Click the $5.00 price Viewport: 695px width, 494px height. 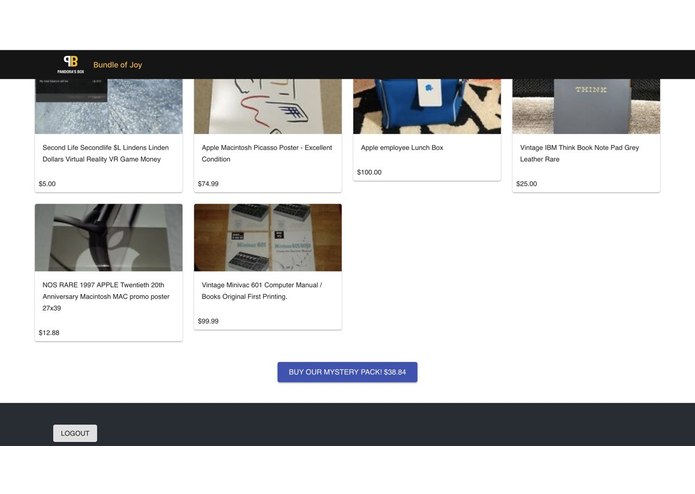(x=47, y=184)
